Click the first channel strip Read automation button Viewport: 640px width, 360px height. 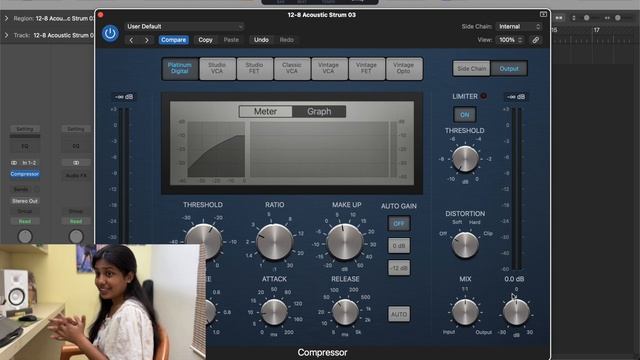(25, 221)
